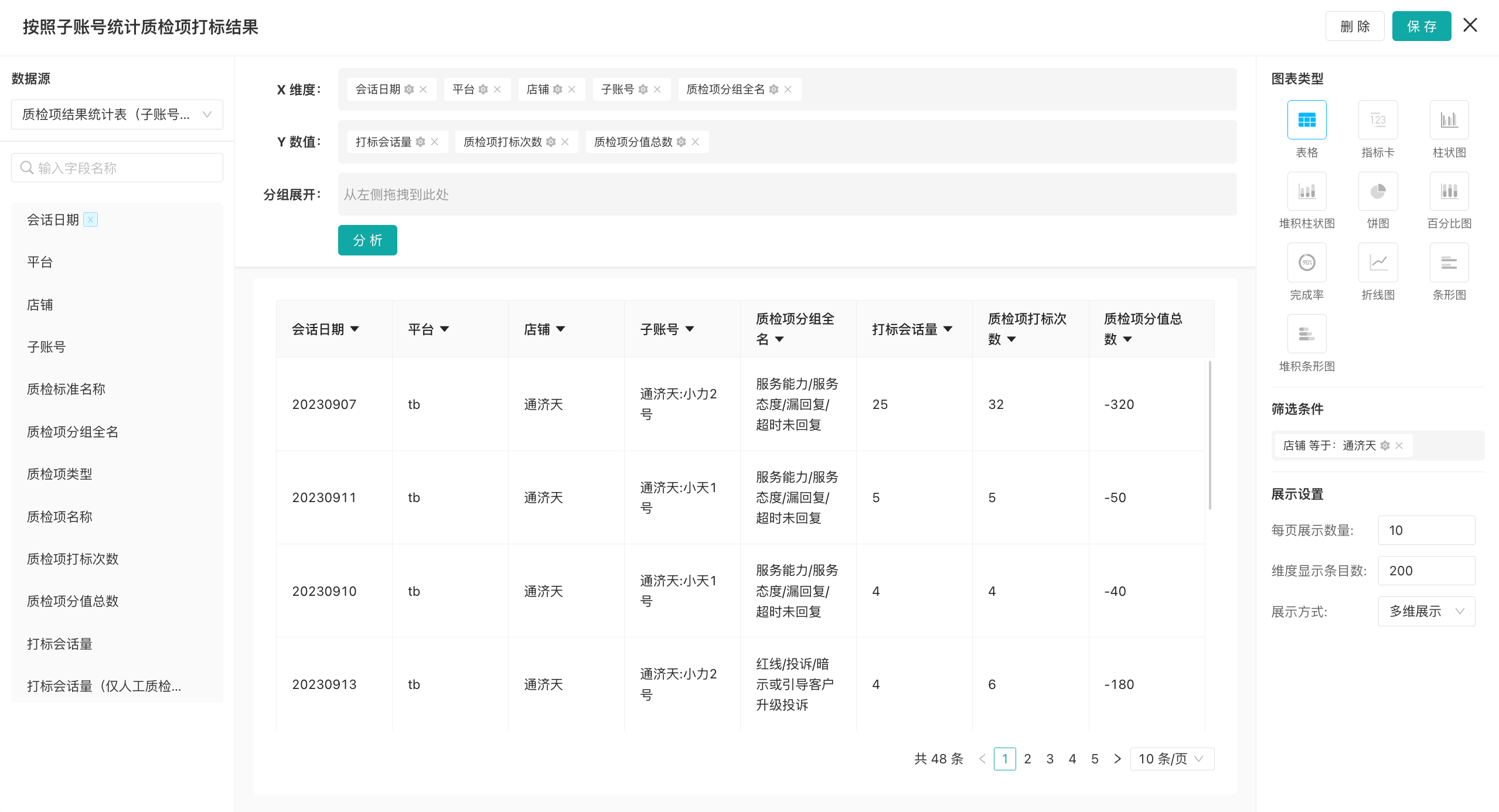This screenshot has height=812, width=1499.
Task: Select the 饼图 pie chart type
Action: click(x=1378, y=191)
